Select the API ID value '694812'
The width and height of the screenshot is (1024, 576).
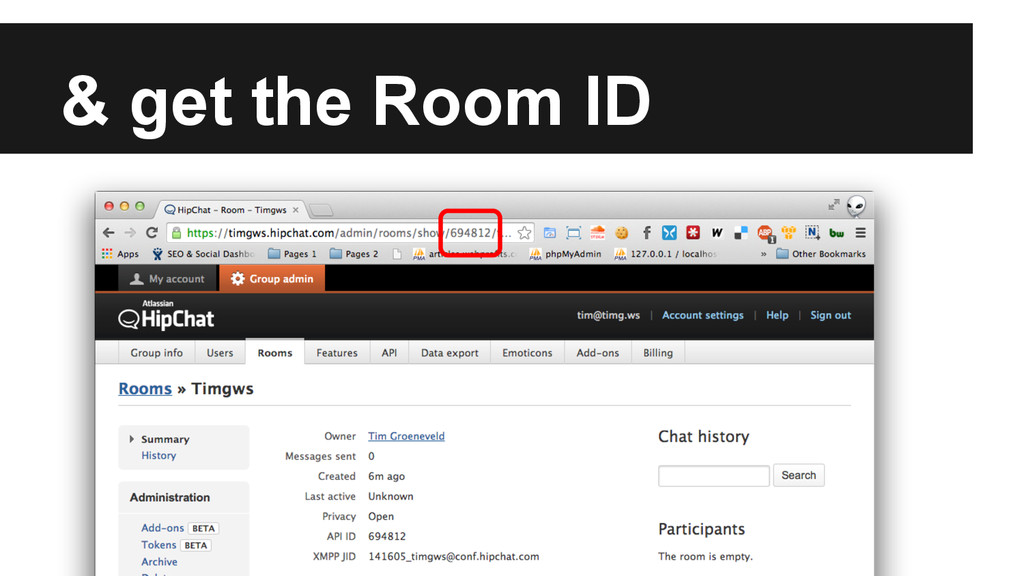click(x=387, y=537)
